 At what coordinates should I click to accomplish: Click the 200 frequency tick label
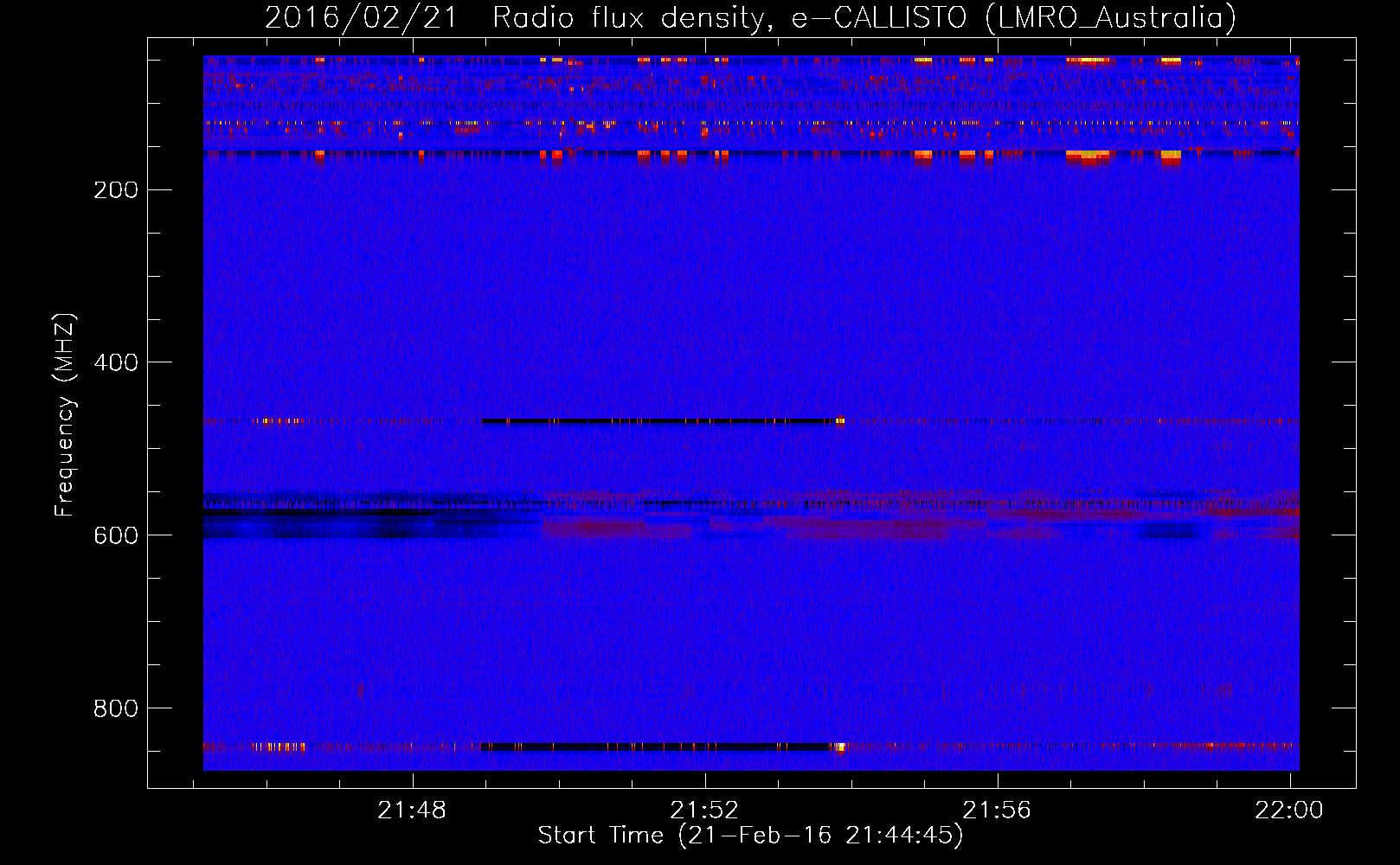click(116, 189)
